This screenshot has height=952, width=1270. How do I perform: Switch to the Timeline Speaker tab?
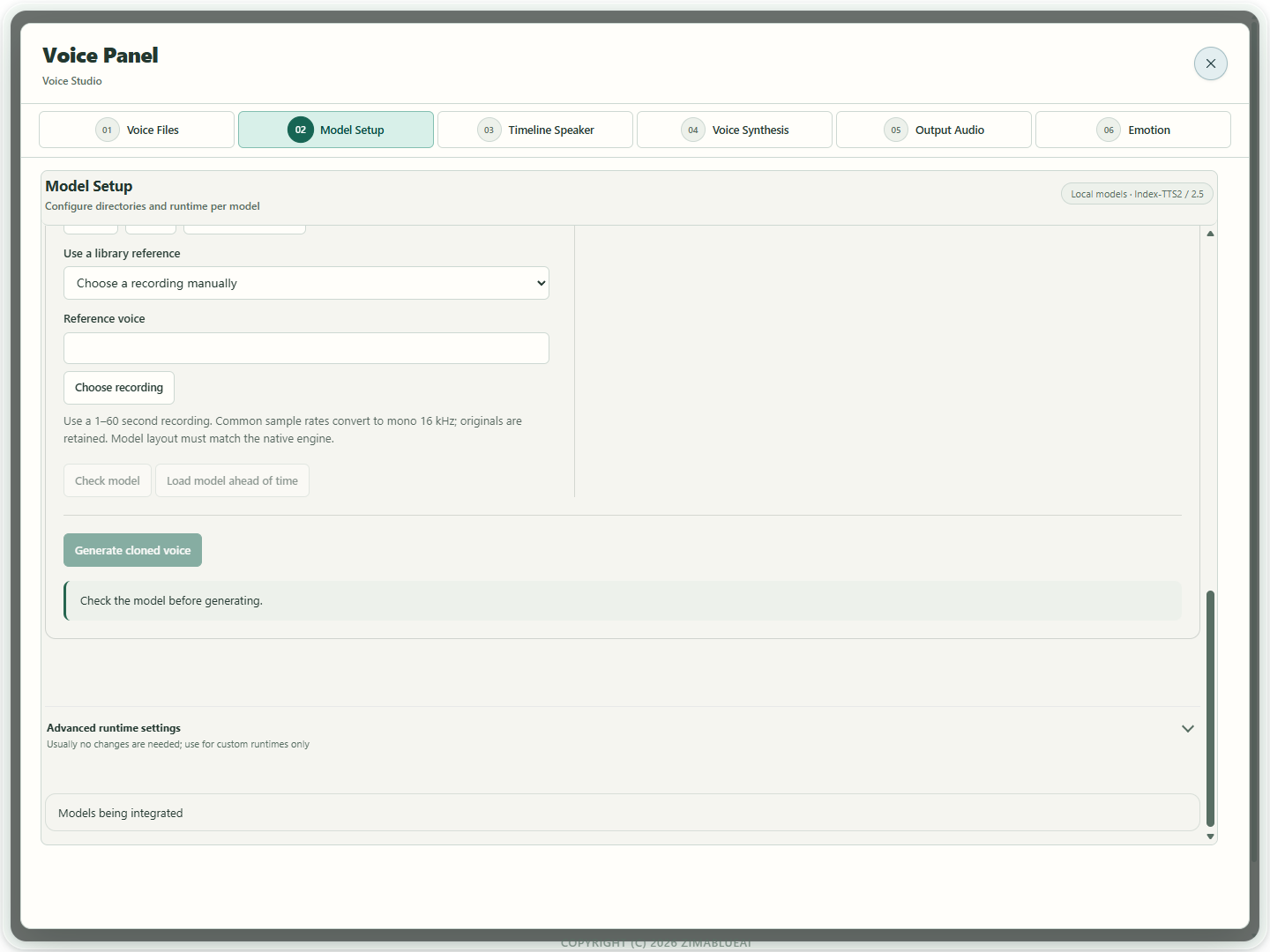point(535,130)
